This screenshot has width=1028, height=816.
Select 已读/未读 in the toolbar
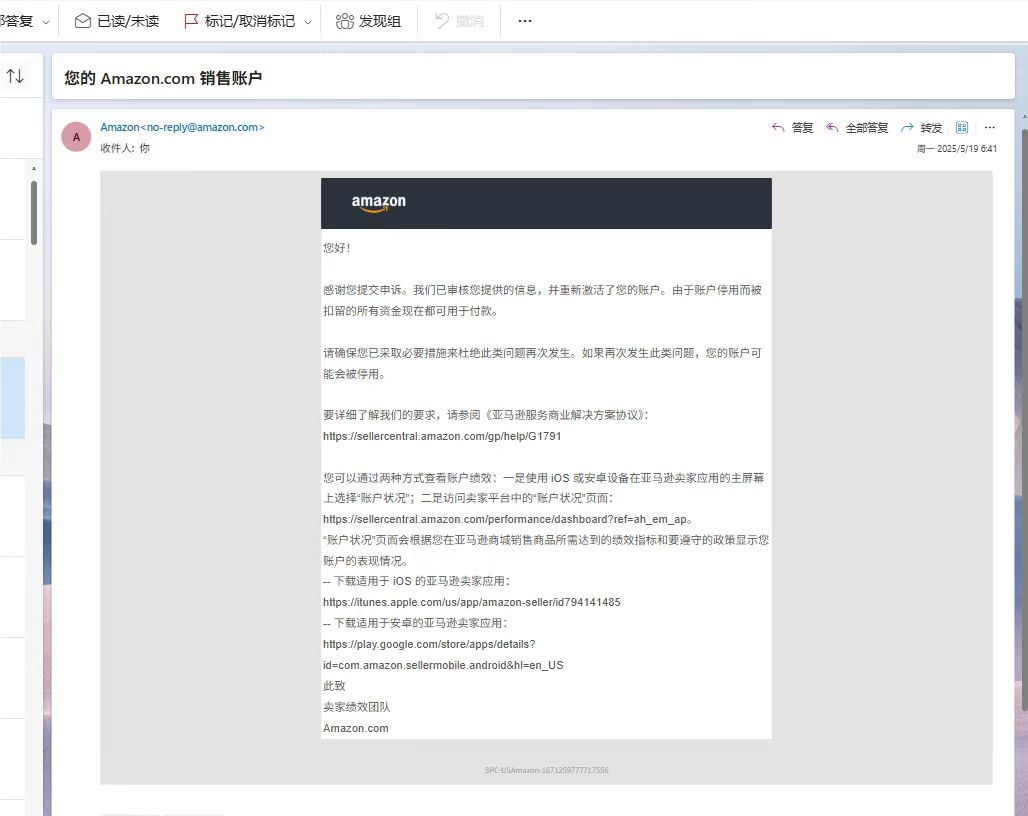coord(128,21)
